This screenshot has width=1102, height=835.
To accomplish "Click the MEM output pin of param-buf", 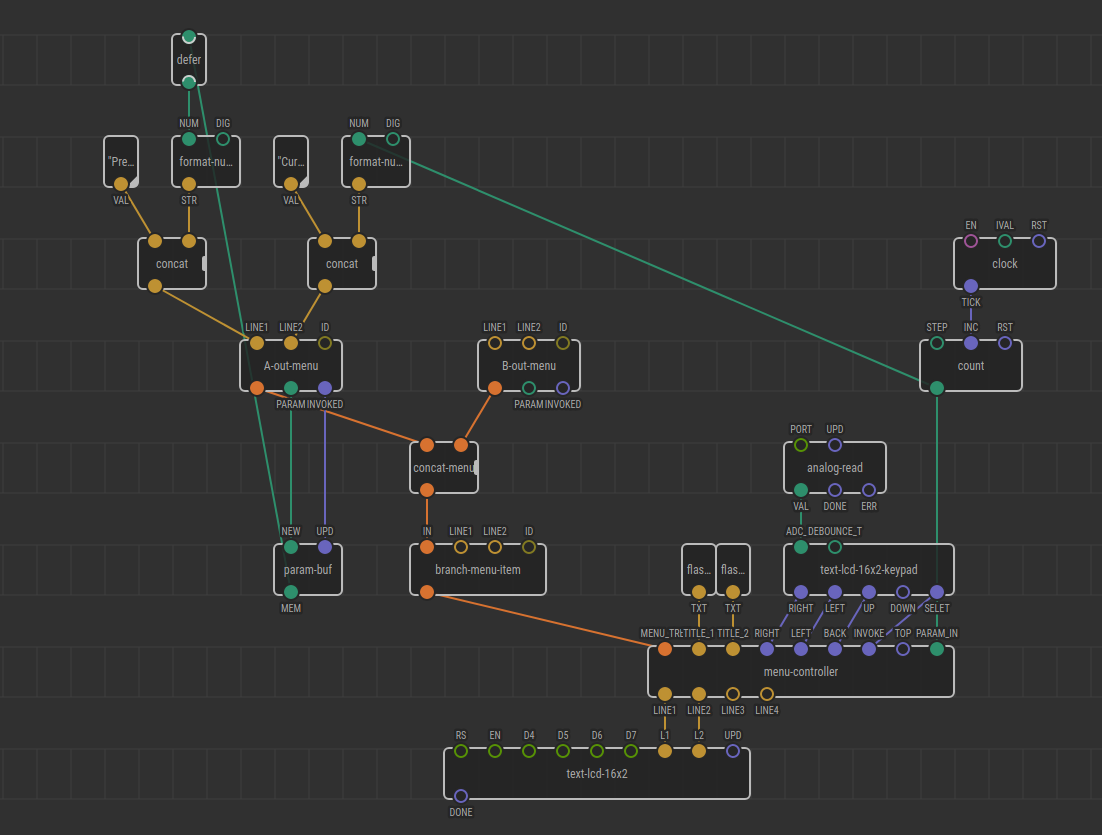I will click(x=291, y=592).
